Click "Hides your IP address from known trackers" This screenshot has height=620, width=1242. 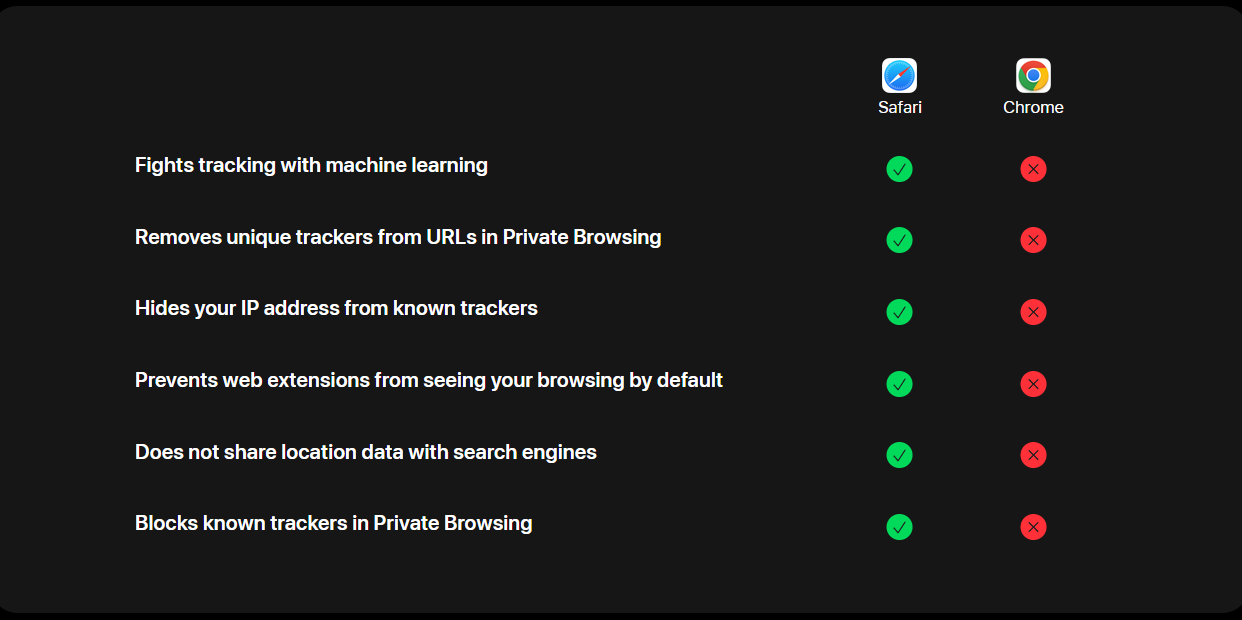[336, 308]
